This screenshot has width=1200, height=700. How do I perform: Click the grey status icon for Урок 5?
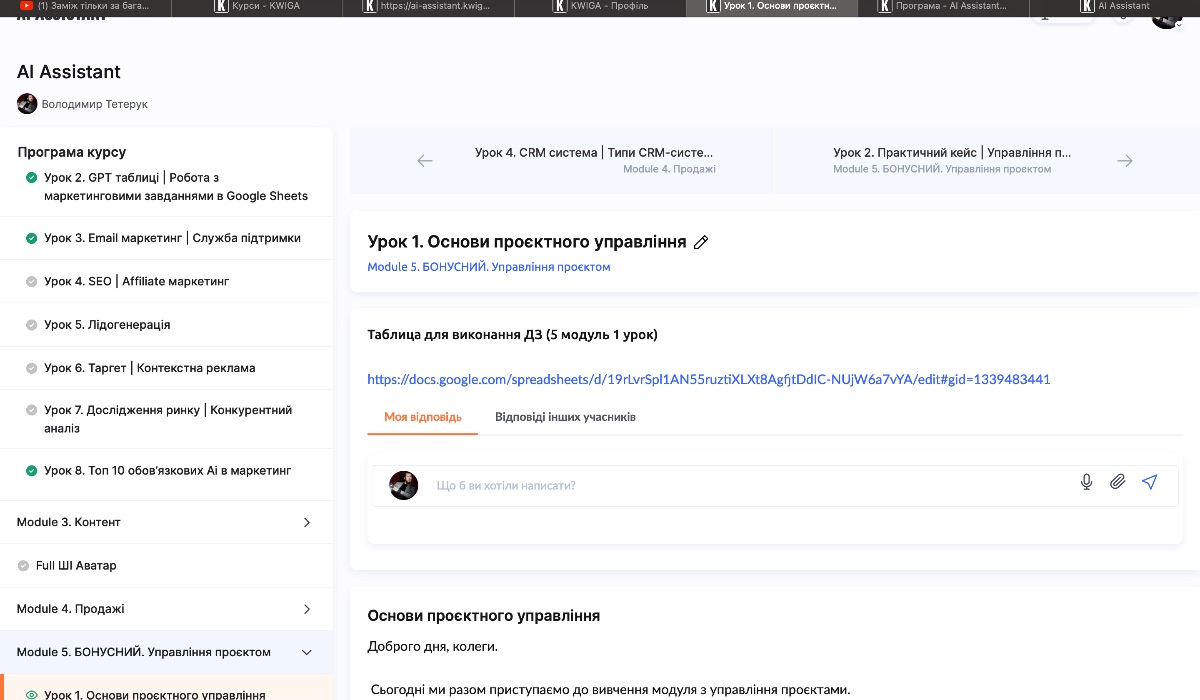32,325
